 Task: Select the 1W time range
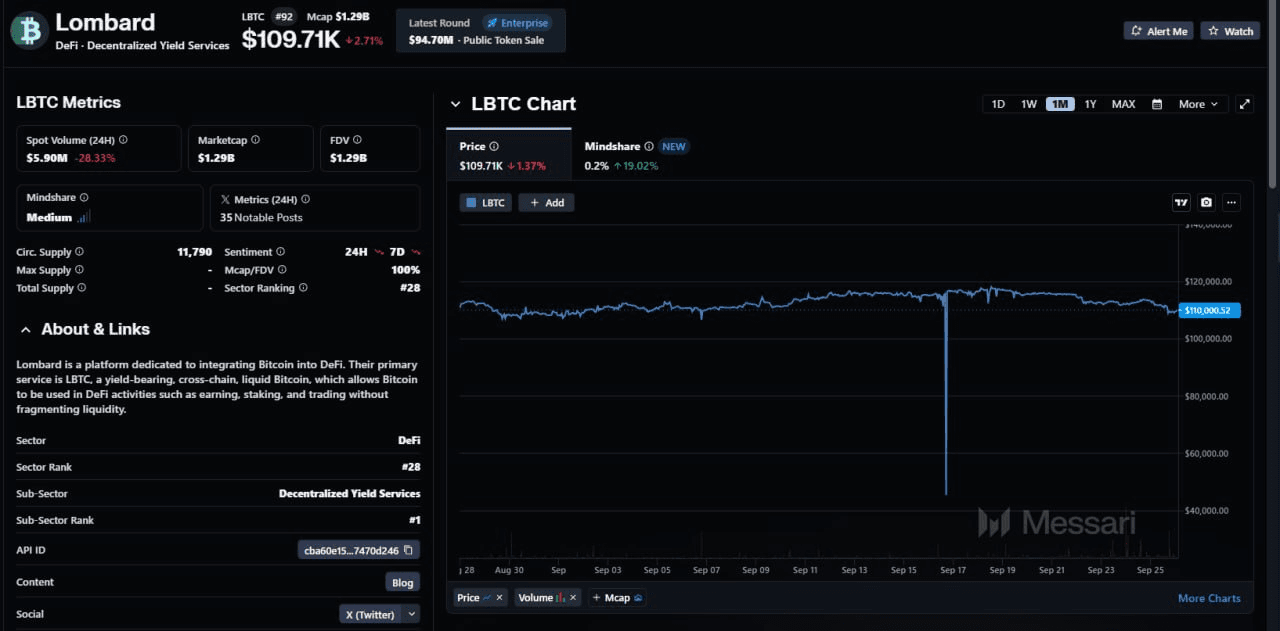pyautogui.click(x=1029, y=104)
